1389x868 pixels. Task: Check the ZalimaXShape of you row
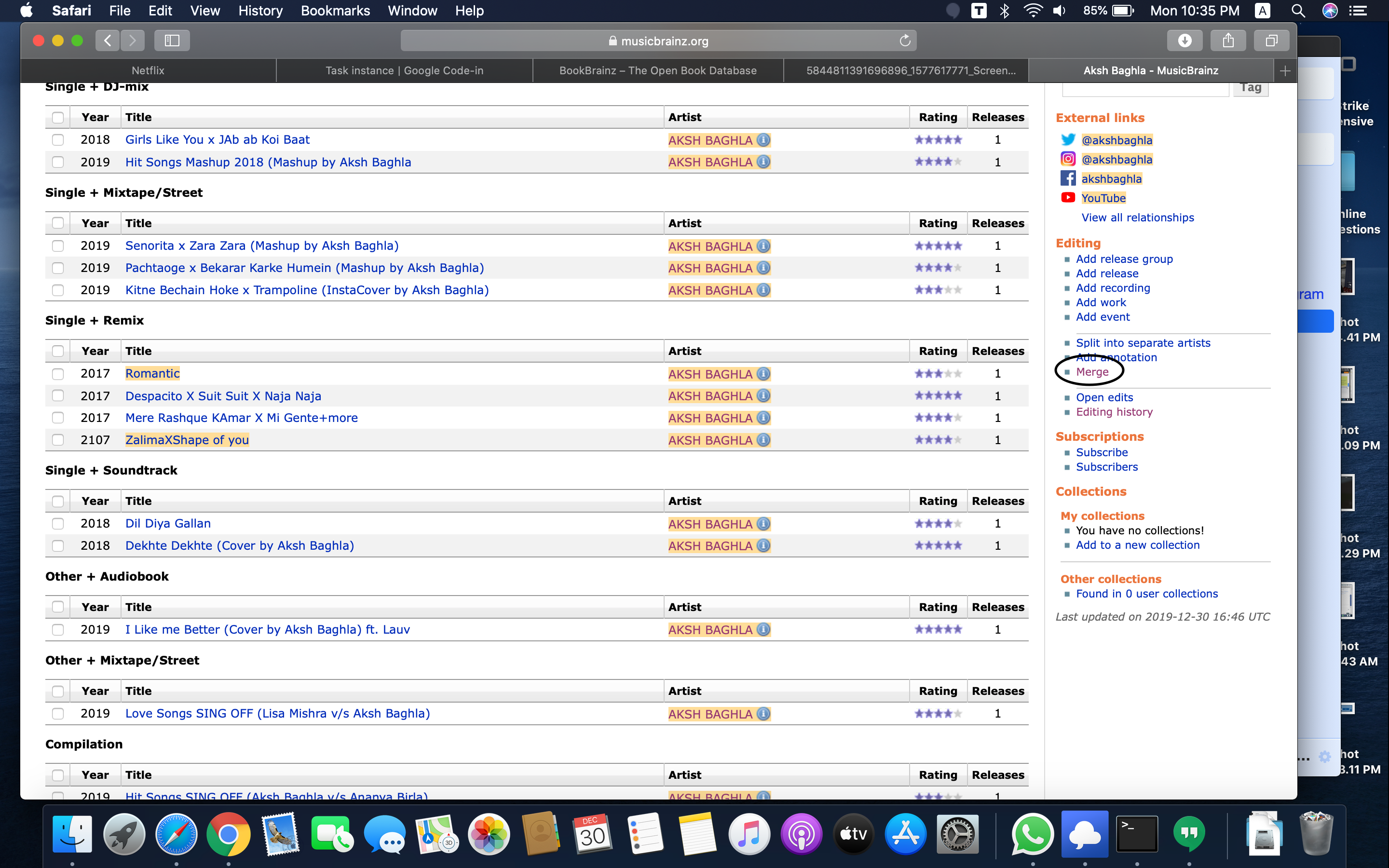click(58, 440)
